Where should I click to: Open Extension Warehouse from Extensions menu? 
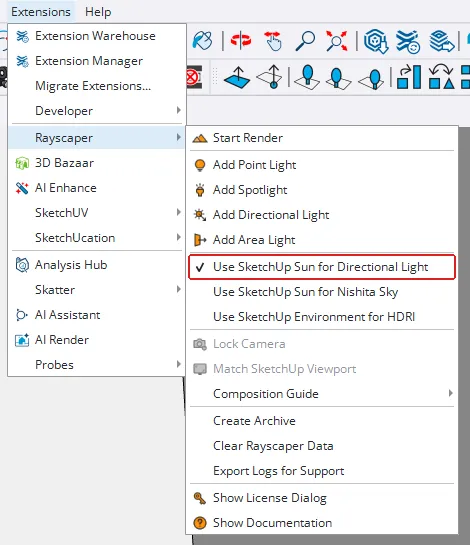click(97, 36)
